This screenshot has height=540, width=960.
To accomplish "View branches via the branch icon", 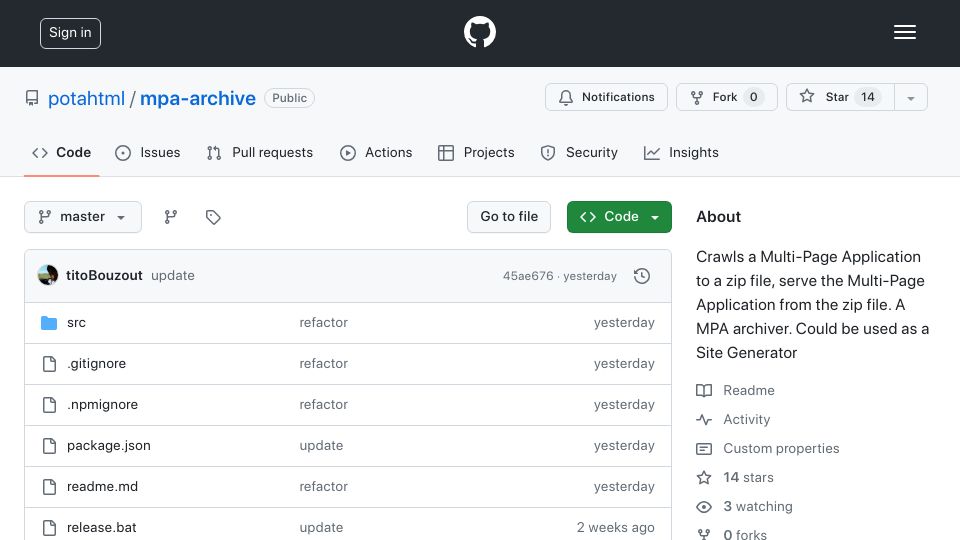I will 171,217.
